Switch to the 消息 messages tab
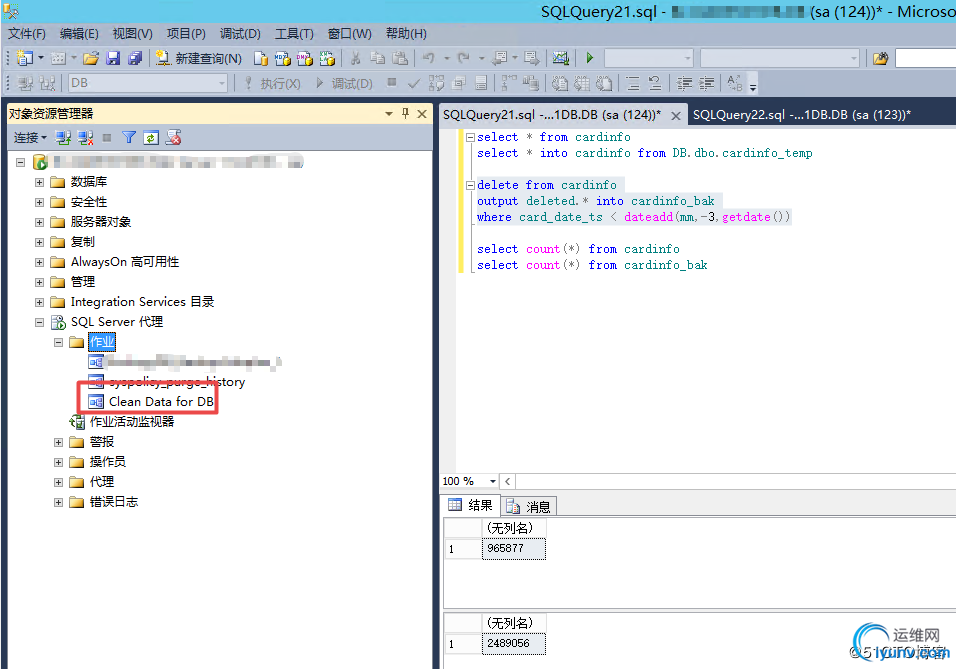The height and width of the screenshot is (669, 956). 529,506
